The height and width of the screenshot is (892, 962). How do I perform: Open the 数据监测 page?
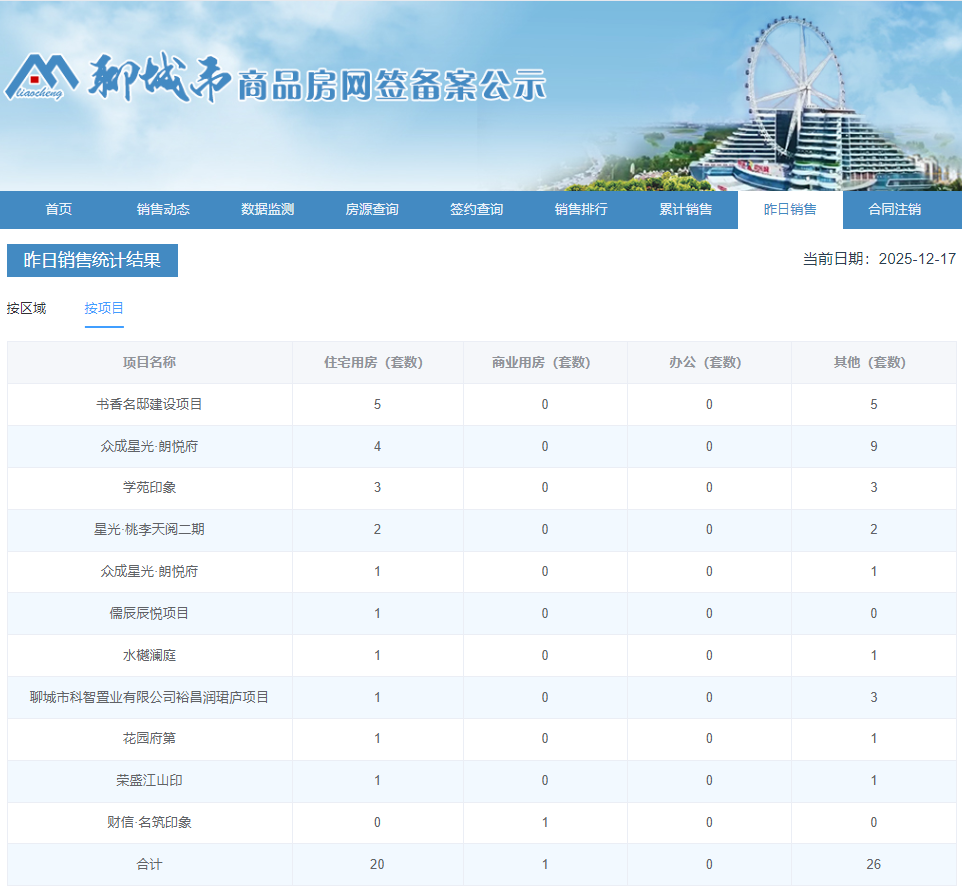(x=266, y=209)
